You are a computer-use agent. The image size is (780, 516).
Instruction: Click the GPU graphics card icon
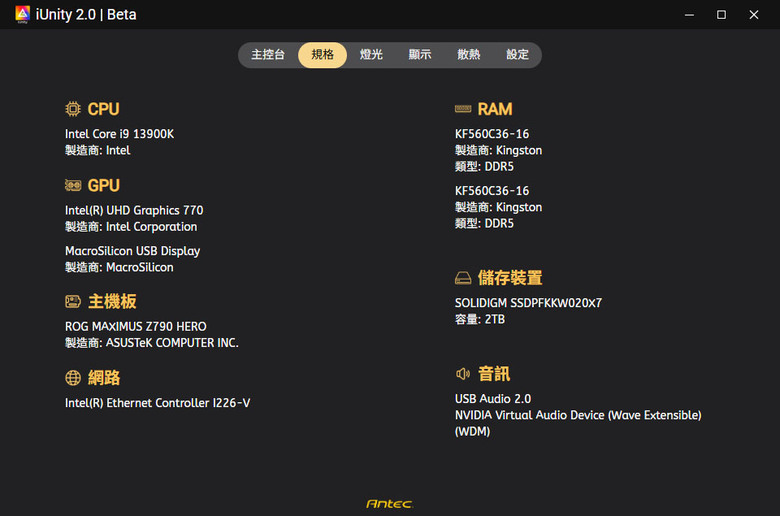click(x=73, y=186)
